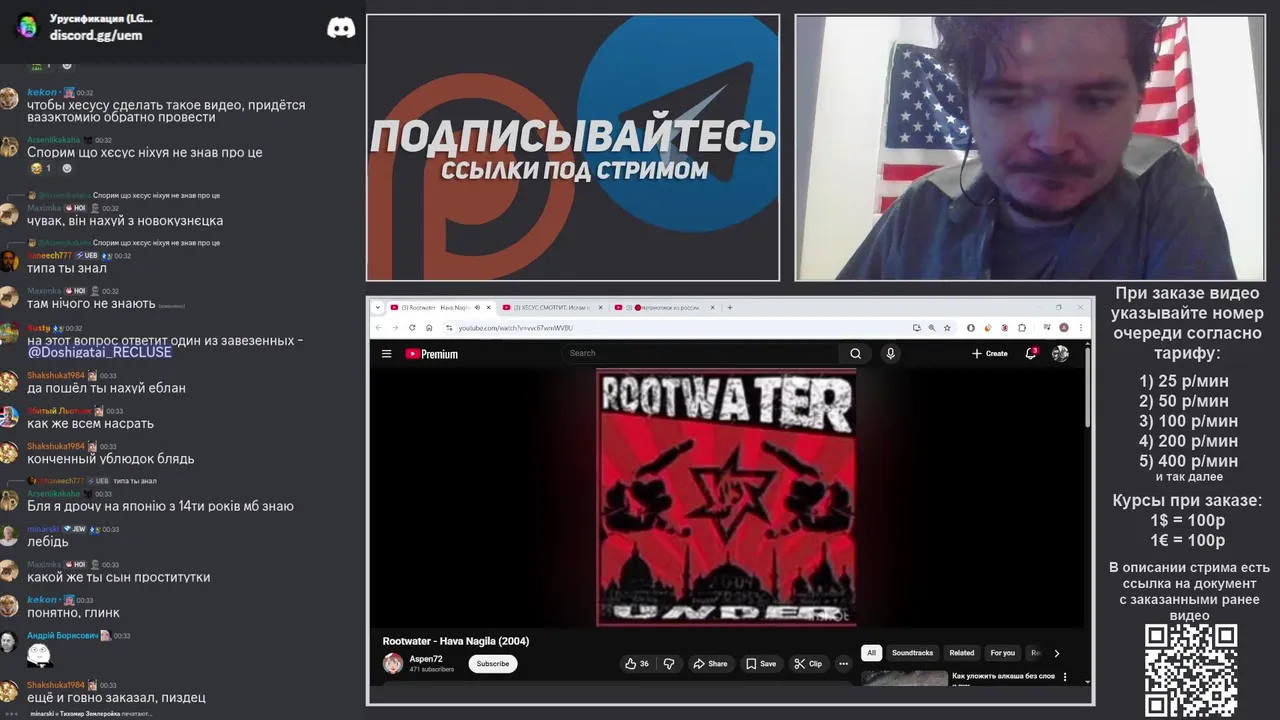The height and width of the screenshot is (720, 1280).
Task: Select the Related filter chip
Action: point(962,653)
